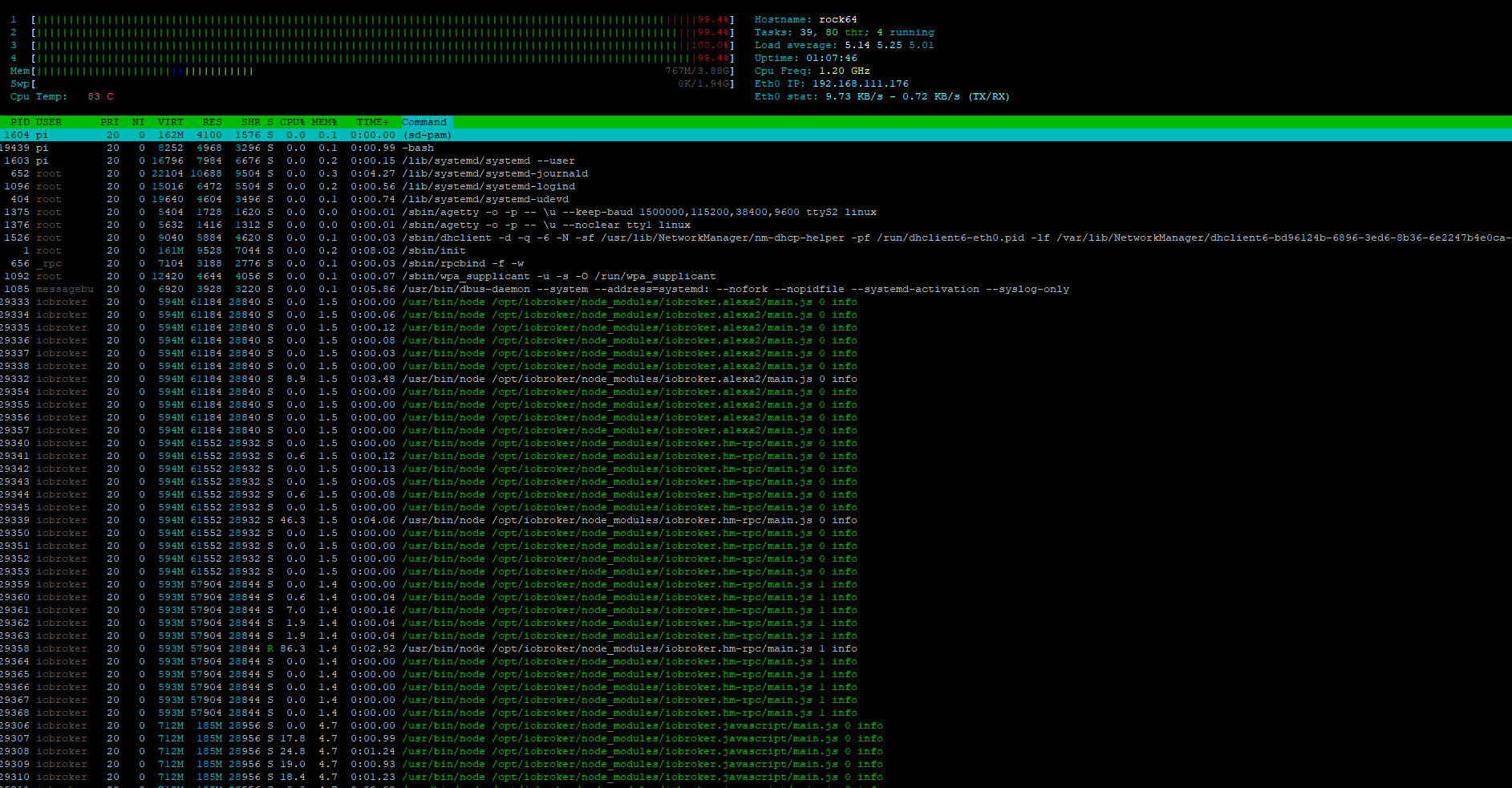The width and height of the screenshot is (1512, 788).
Task: Sort processes by the PID column header
Action: 20,122
